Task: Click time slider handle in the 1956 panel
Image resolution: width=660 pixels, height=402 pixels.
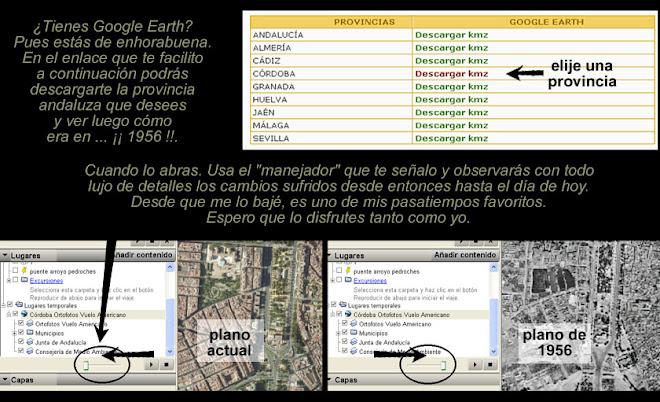Action: (x=443, y=365)
